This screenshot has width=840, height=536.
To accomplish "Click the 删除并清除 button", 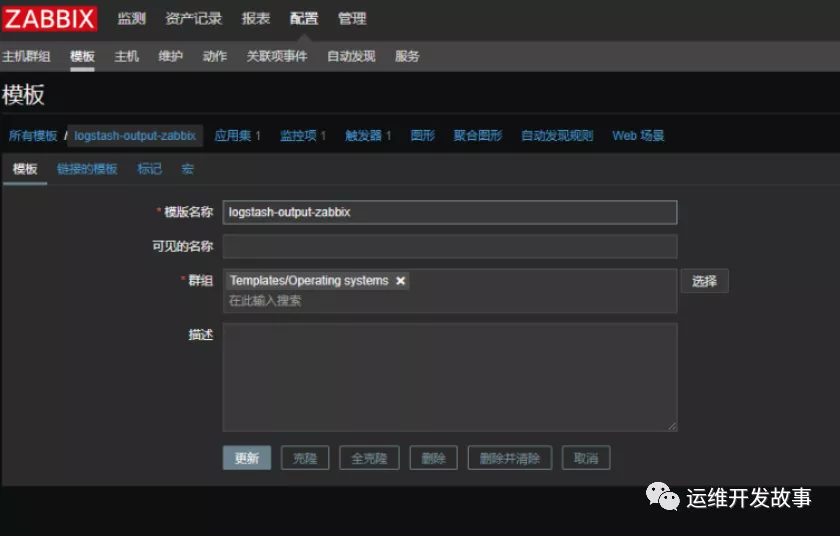I will 509,458.
